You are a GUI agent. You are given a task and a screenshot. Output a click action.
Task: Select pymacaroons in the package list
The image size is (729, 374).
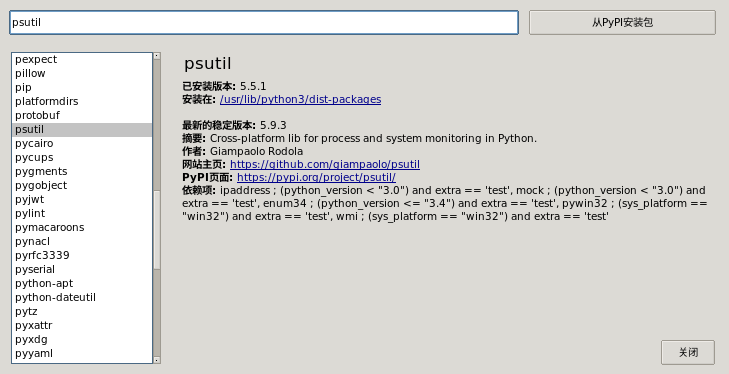tap(82, 227)
